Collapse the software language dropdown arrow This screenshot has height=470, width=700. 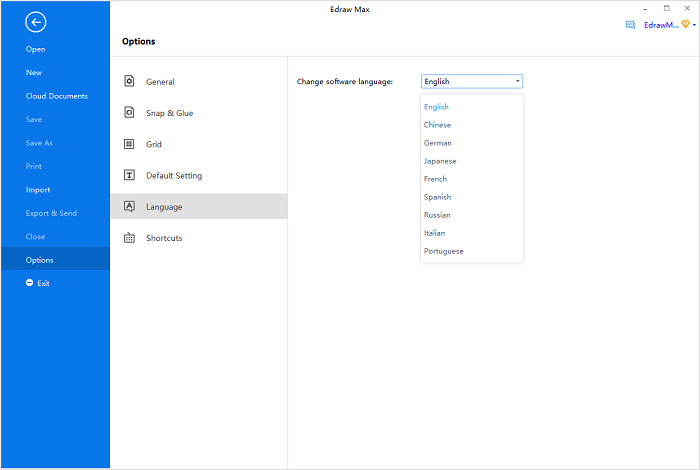pos(517,81)
